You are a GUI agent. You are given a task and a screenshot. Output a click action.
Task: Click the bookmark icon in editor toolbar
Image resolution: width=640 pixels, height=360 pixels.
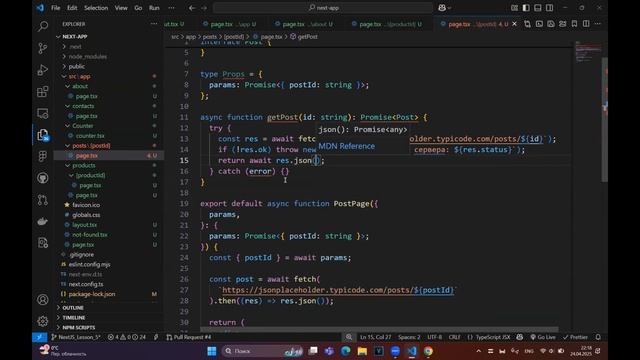(x=574, y=24)
